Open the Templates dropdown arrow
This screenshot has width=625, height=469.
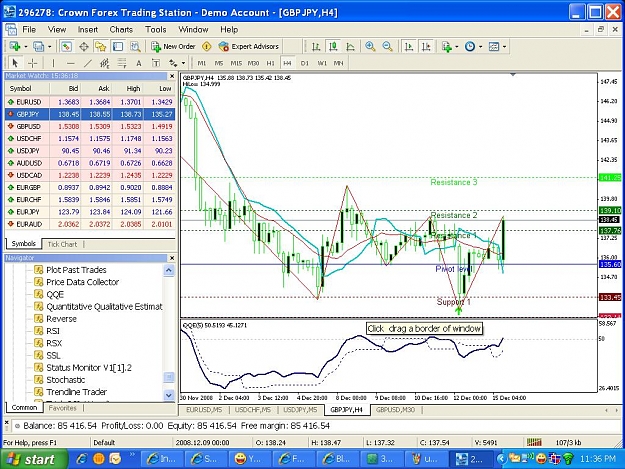tap(504, 47)
